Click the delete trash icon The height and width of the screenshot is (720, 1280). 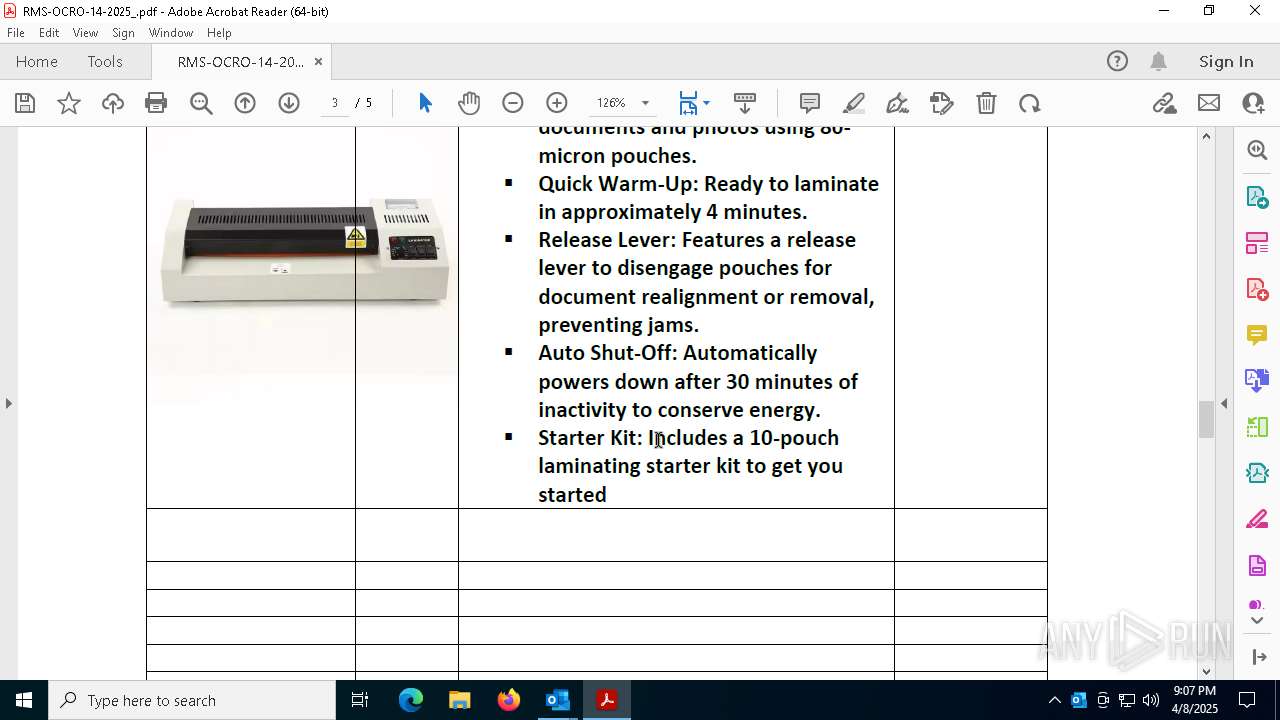pos(986,103)
